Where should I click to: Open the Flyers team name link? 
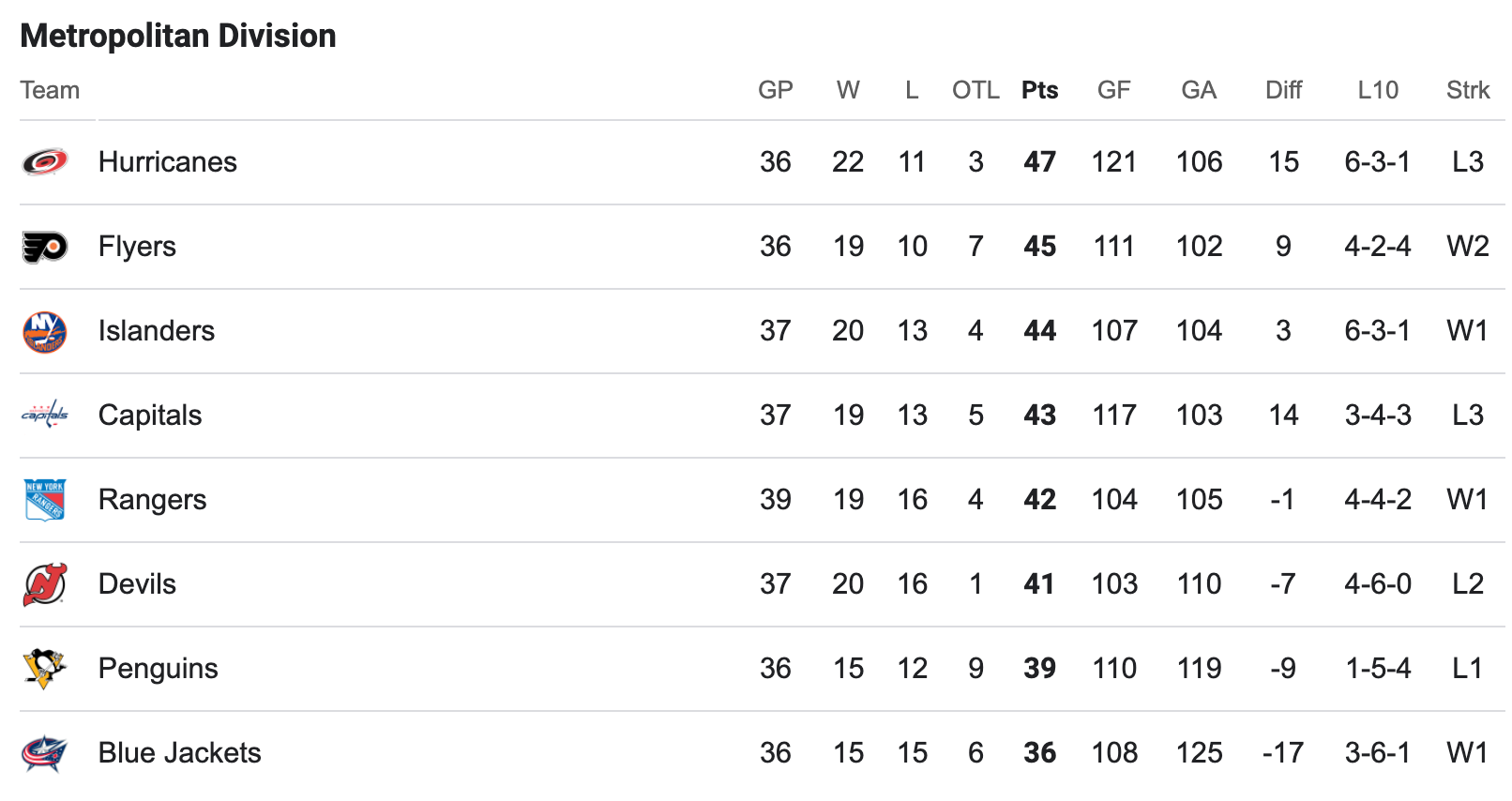pyautogui.click(x=137, y=247)
